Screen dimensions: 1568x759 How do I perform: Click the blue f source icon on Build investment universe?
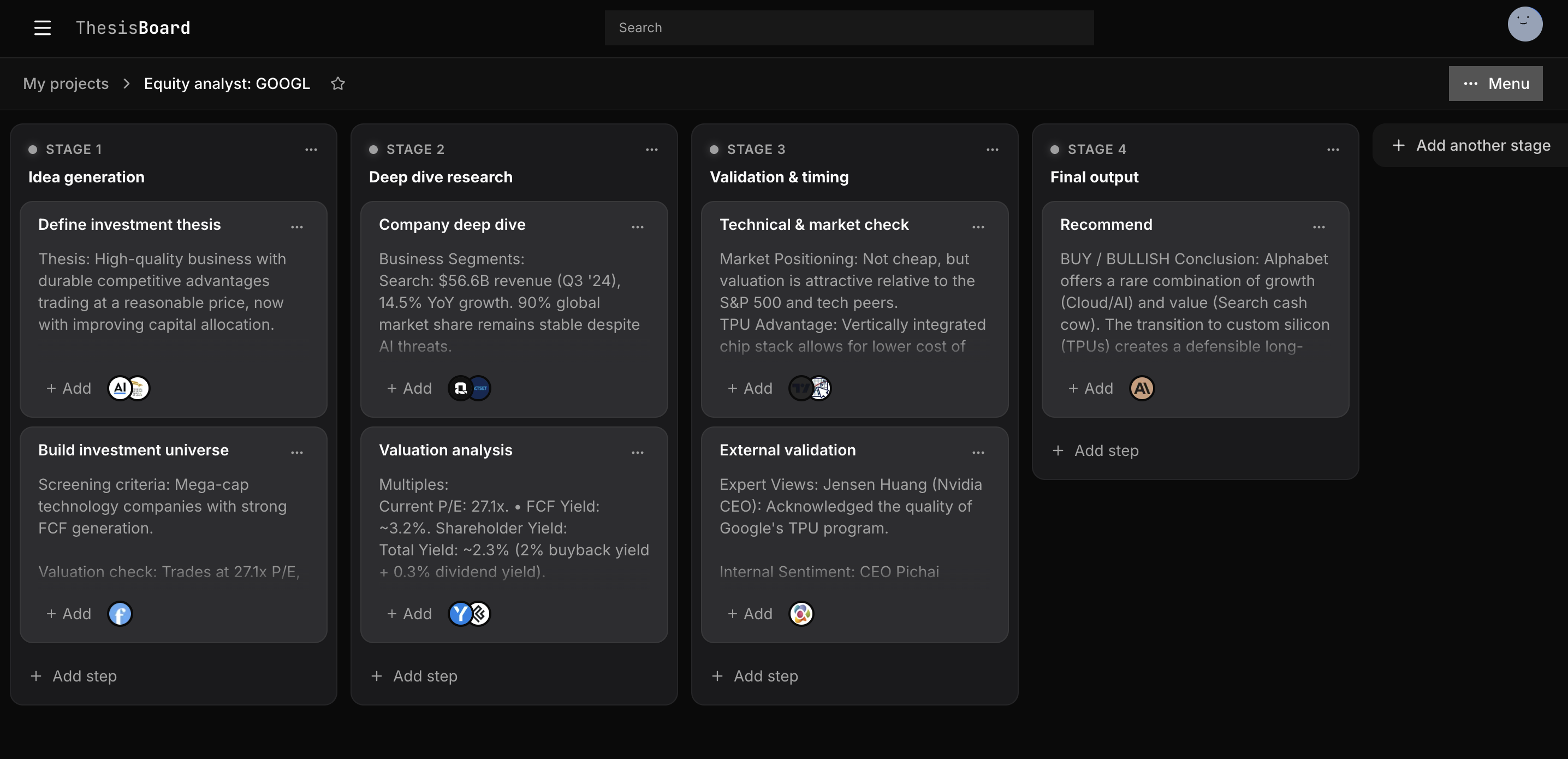point(120,614)
